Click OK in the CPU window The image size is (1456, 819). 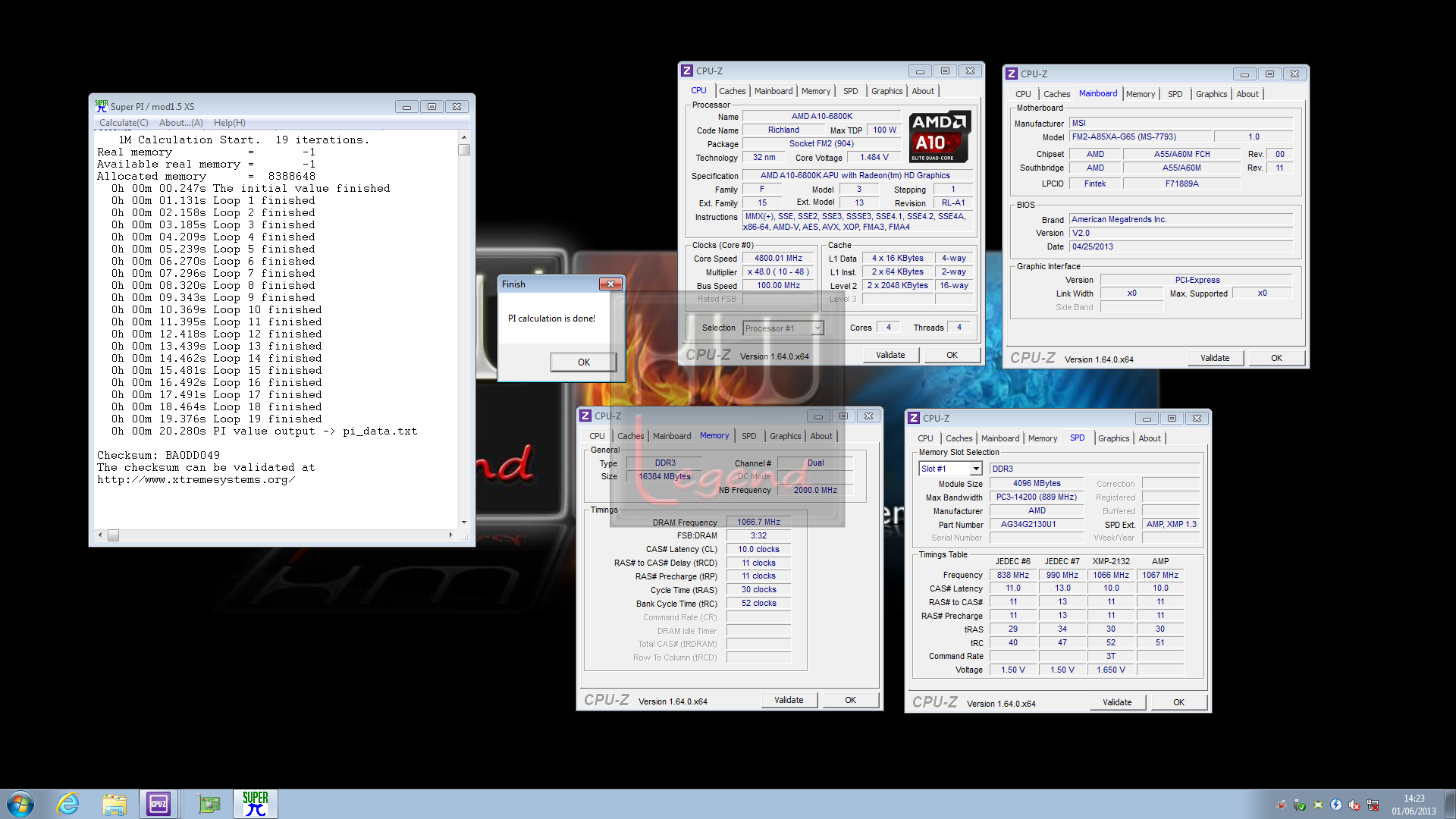pos(952,355)
